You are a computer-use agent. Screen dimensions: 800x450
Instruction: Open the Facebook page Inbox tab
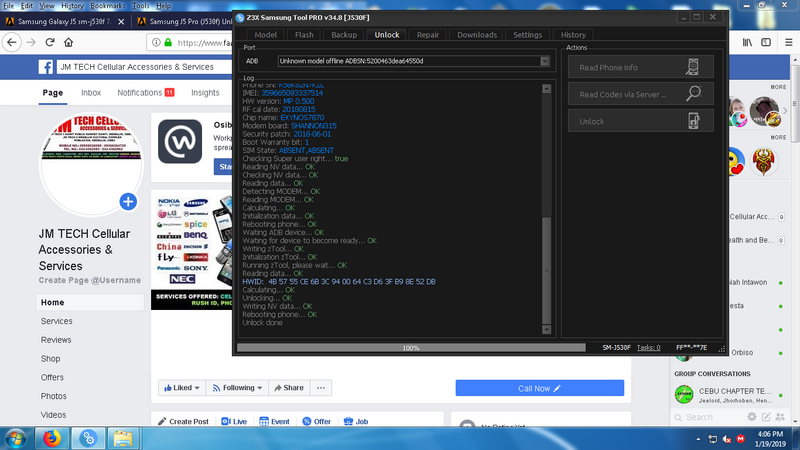pyautogui.click(x=91, y=92)
